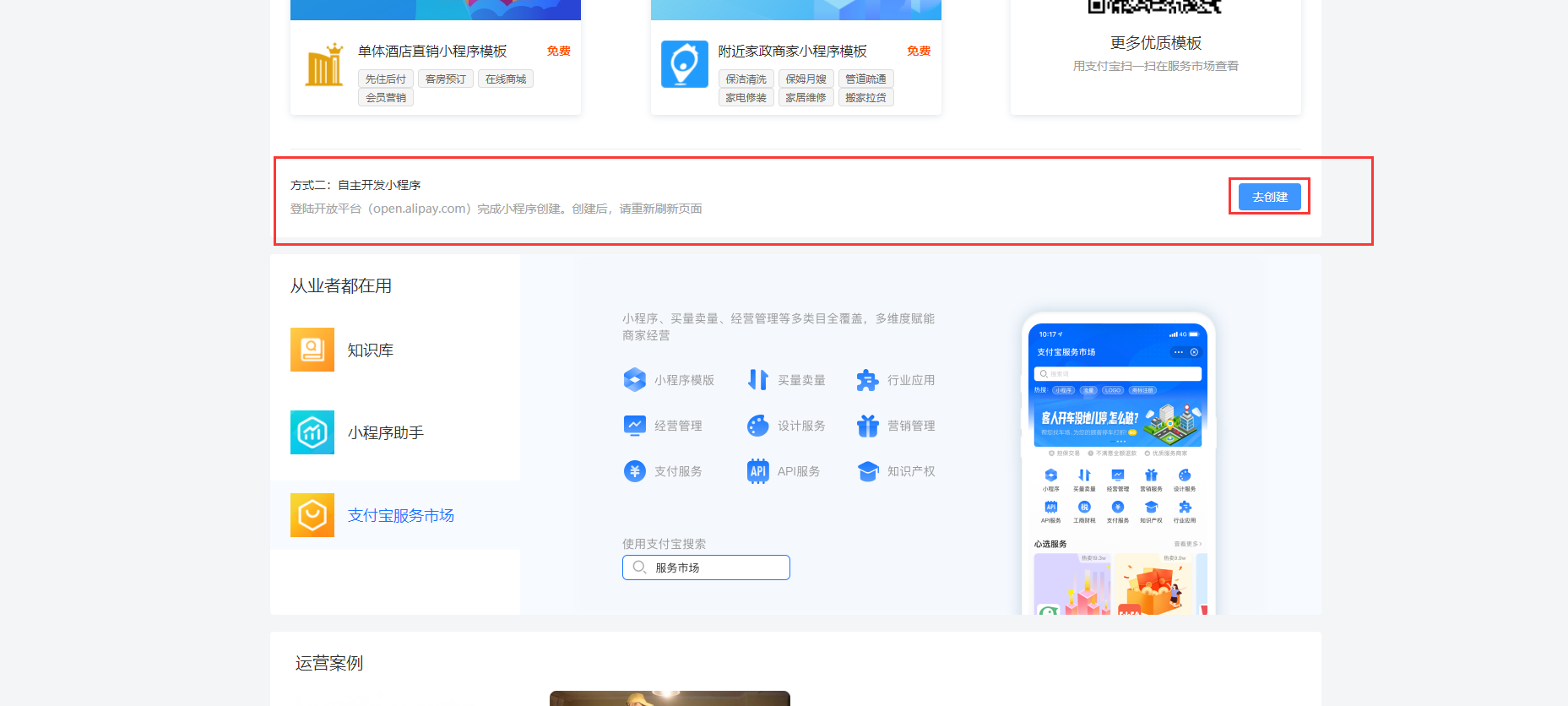Click the 设计服务 palette icon
Viewport: 1568px width, 706px height.
757,426
